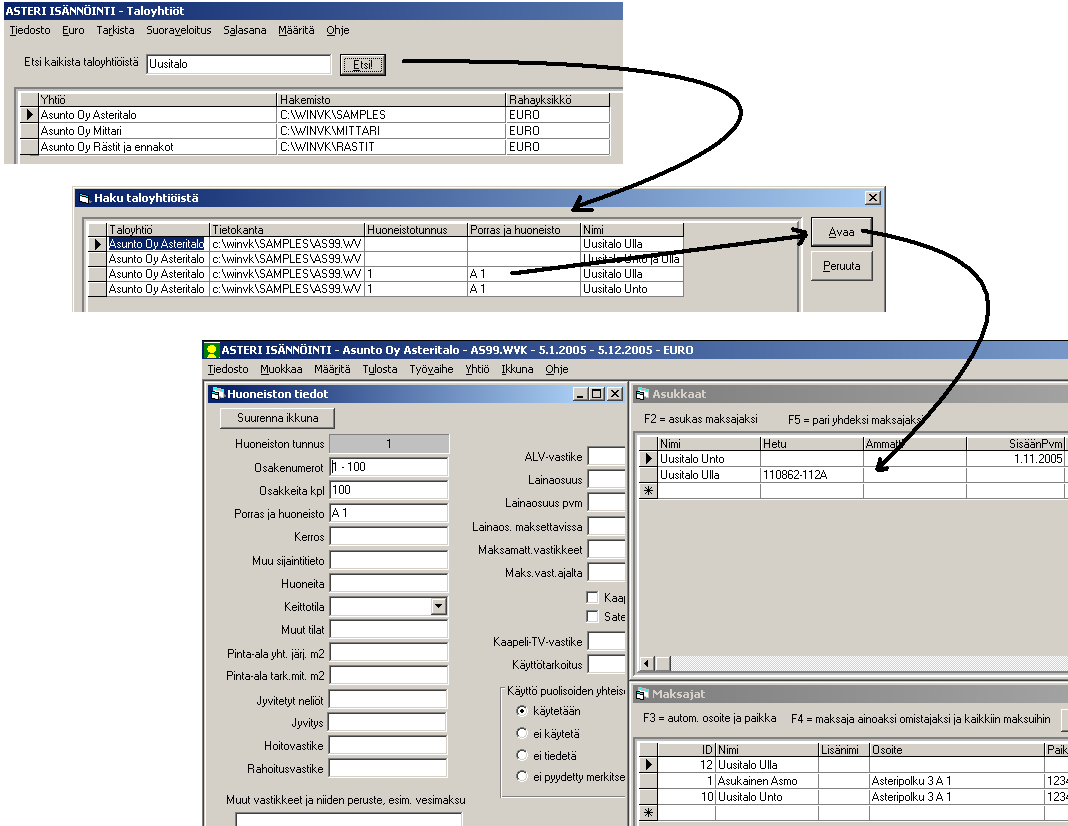Viewport: 1068px width, 826px height.
Task: Open the Tiedosto menu in Taloyhtiöt window
Action: [x=30, y=30]
